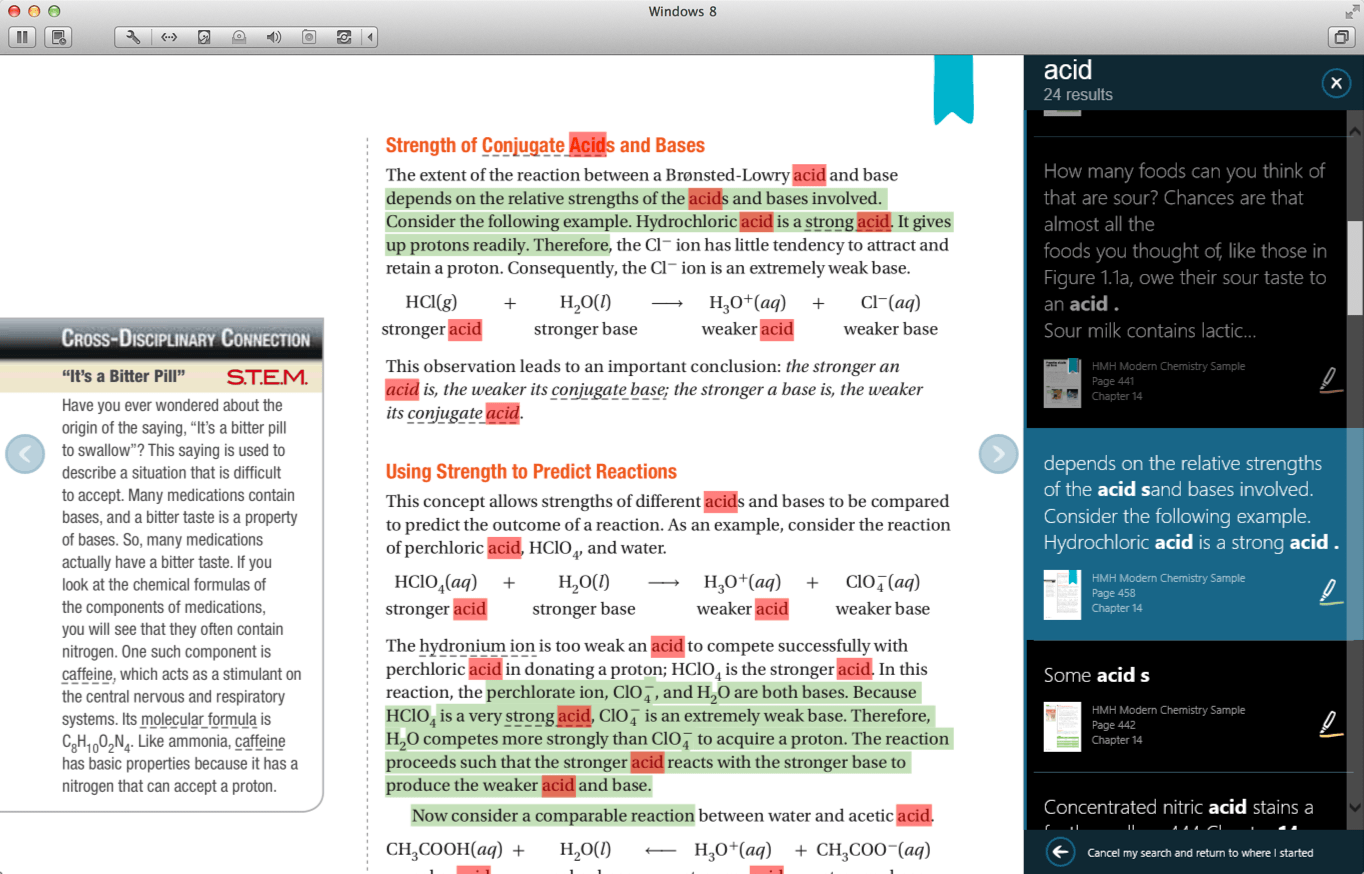Viewport: 1364px width, 874px height.
Task: Click the hard disk device icon
Action: point(204,37)
